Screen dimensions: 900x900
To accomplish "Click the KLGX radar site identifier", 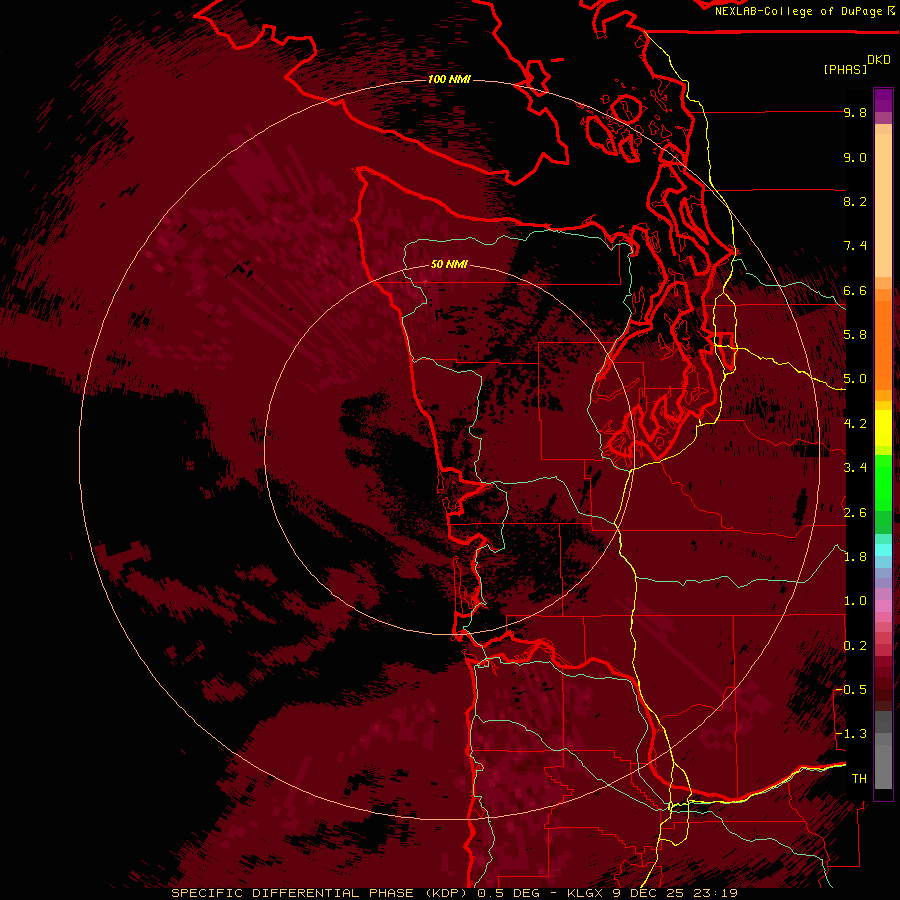I will tap(585, 893).
